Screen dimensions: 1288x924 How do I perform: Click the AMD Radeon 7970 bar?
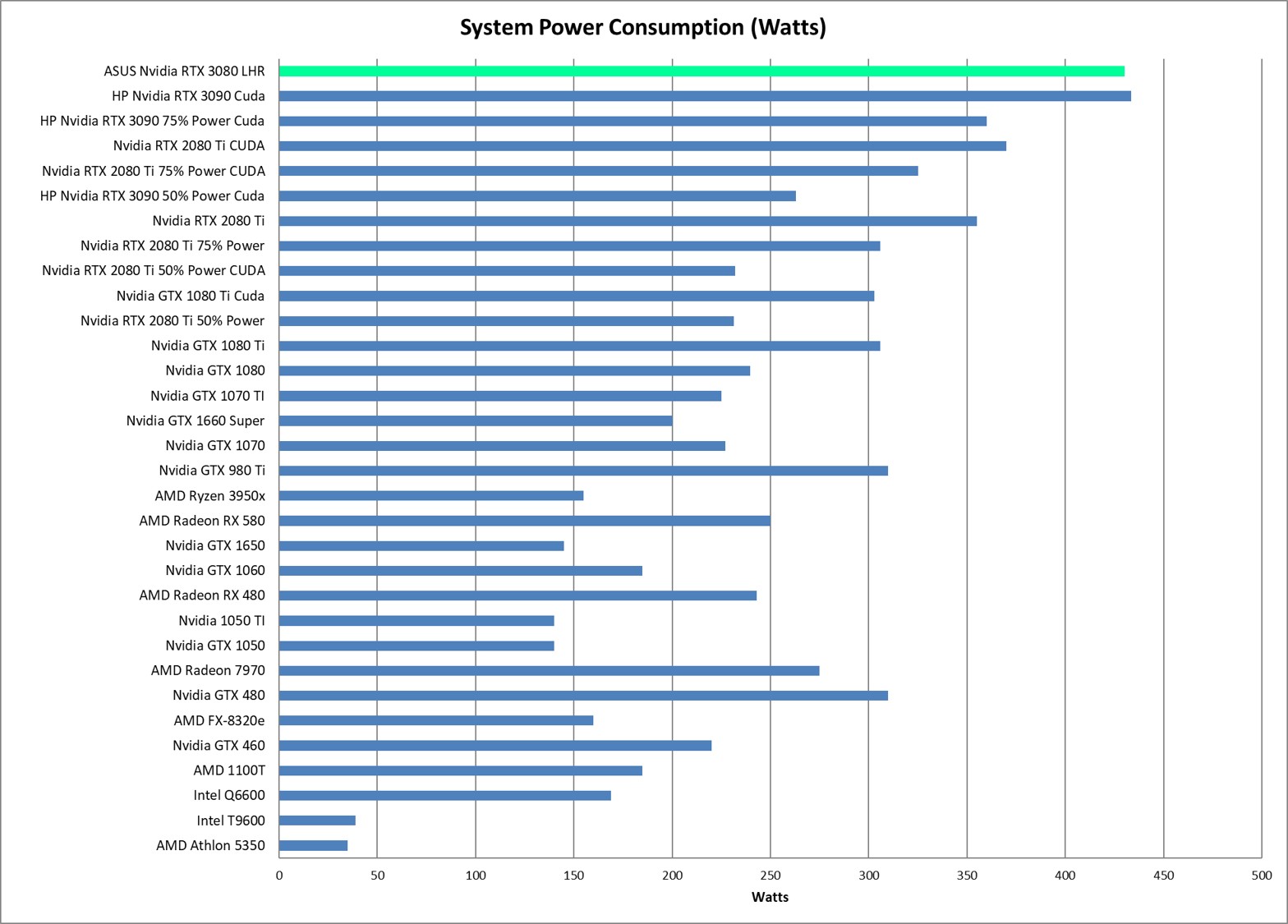(549, 671)
